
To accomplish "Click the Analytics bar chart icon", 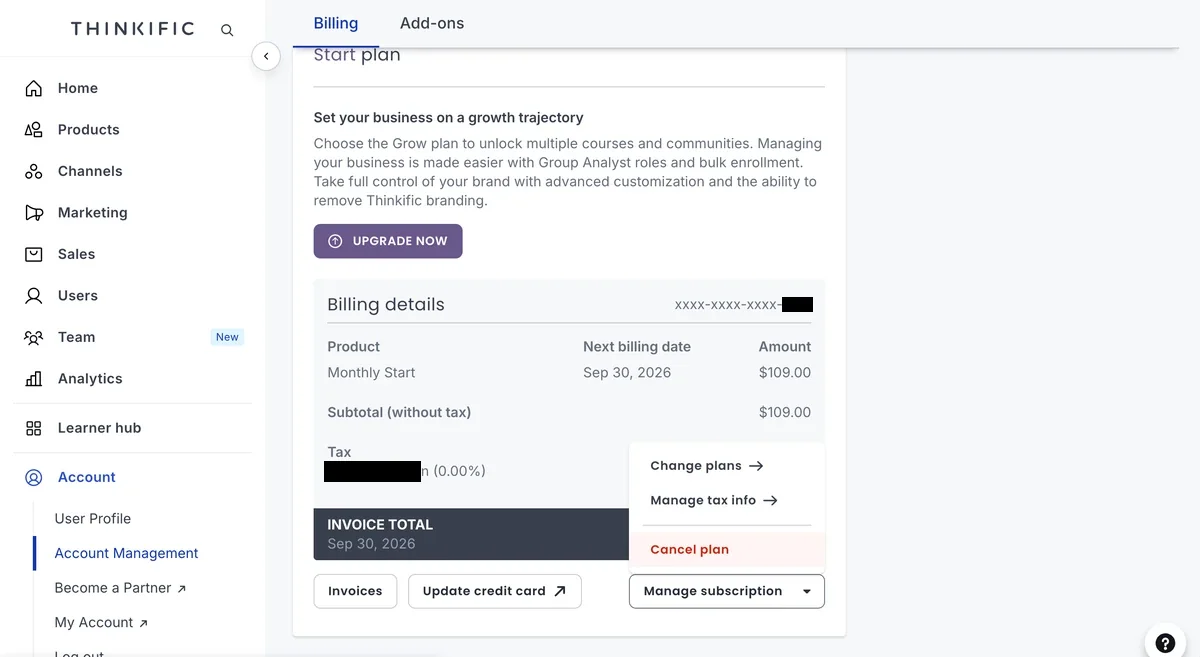I will (34, 379).
